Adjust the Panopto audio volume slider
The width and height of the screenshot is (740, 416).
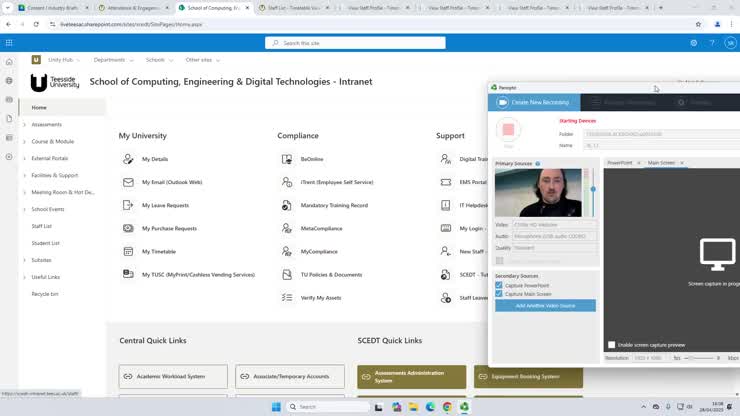593,189
